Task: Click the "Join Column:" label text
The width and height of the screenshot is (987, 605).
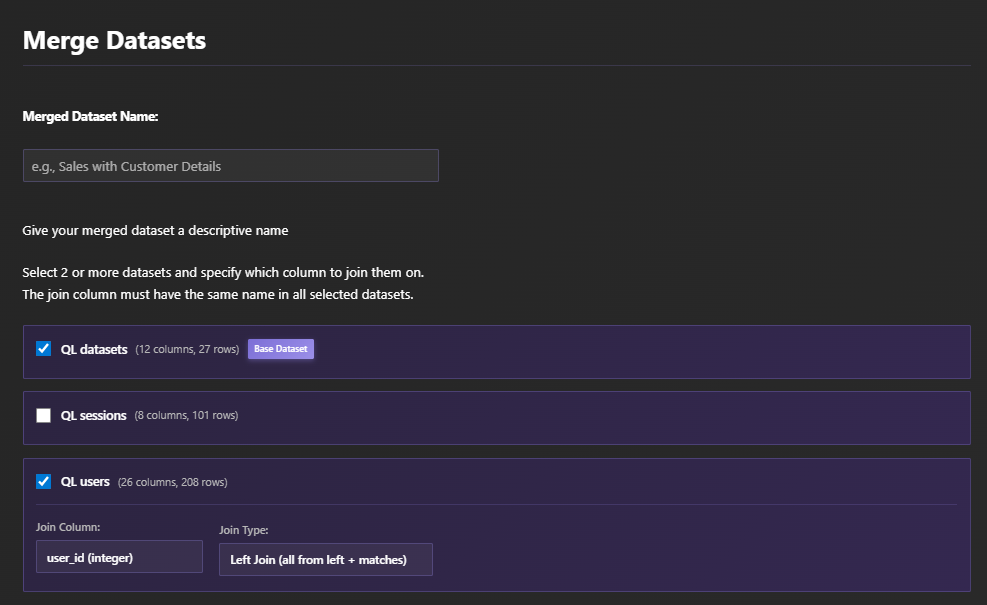Action: tap(68, 527)
